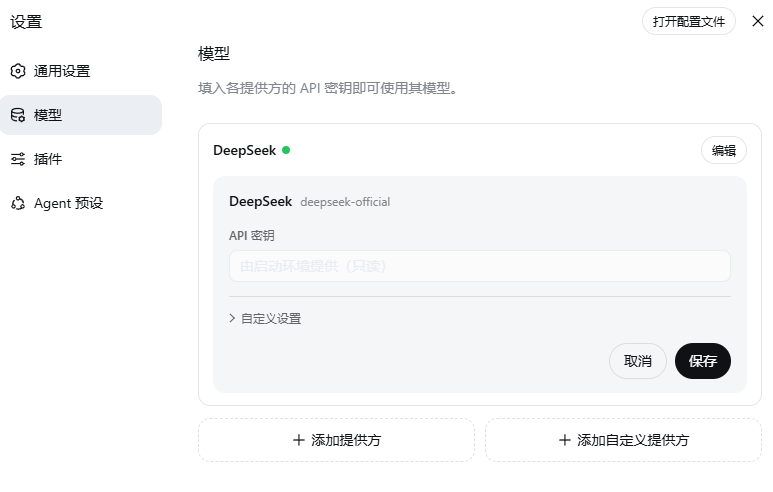Click the 设置 dialog title
Screen dimensions: 773x492
(26, 22)
